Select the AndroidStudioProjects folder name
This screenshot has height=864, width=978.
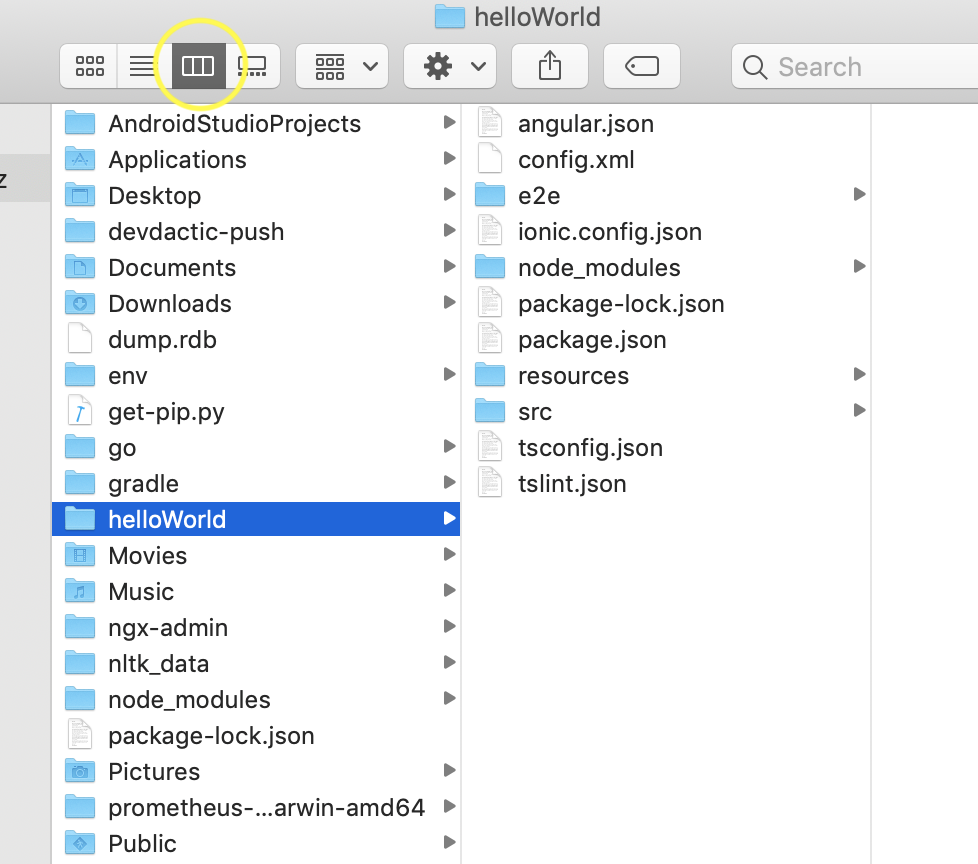click(x=235, y=124)
